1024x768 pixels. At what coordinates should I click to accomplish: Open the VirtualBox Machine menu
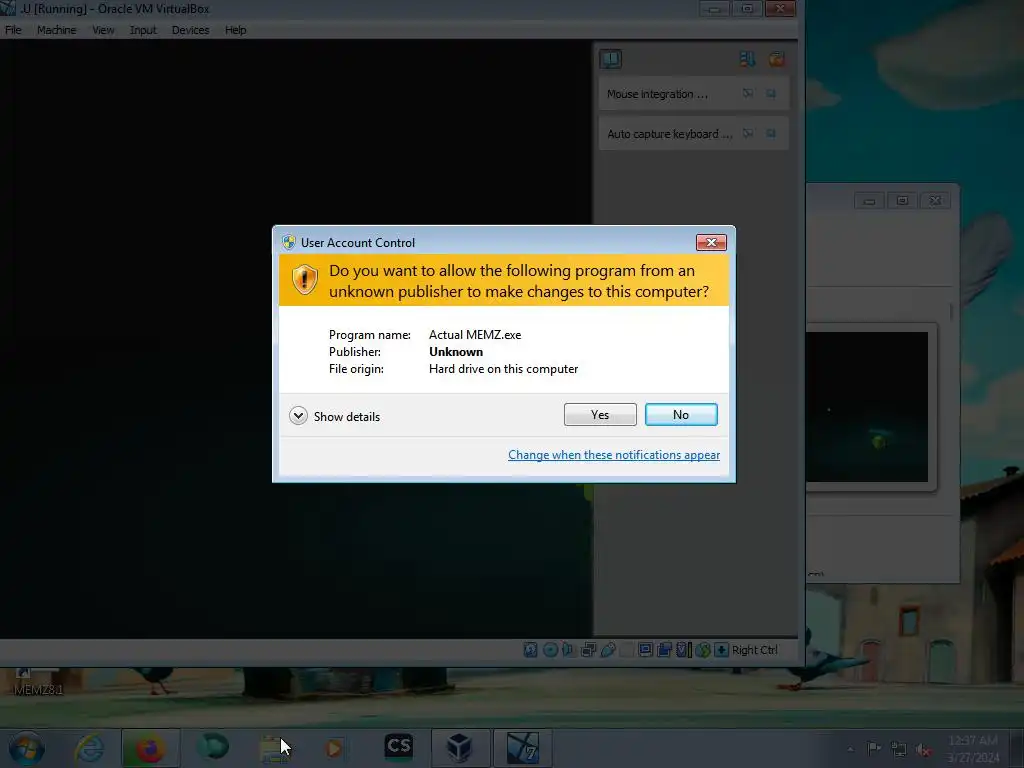pos(56,30)
